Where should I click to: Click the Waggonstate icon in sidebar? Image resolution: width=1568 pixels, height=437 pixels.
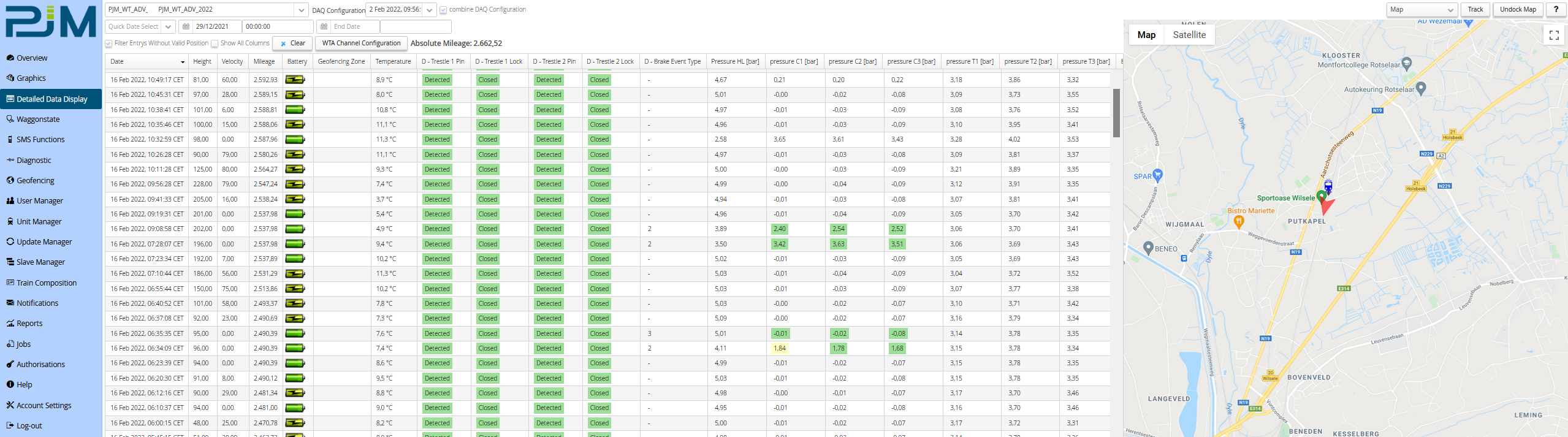[10, 119]
